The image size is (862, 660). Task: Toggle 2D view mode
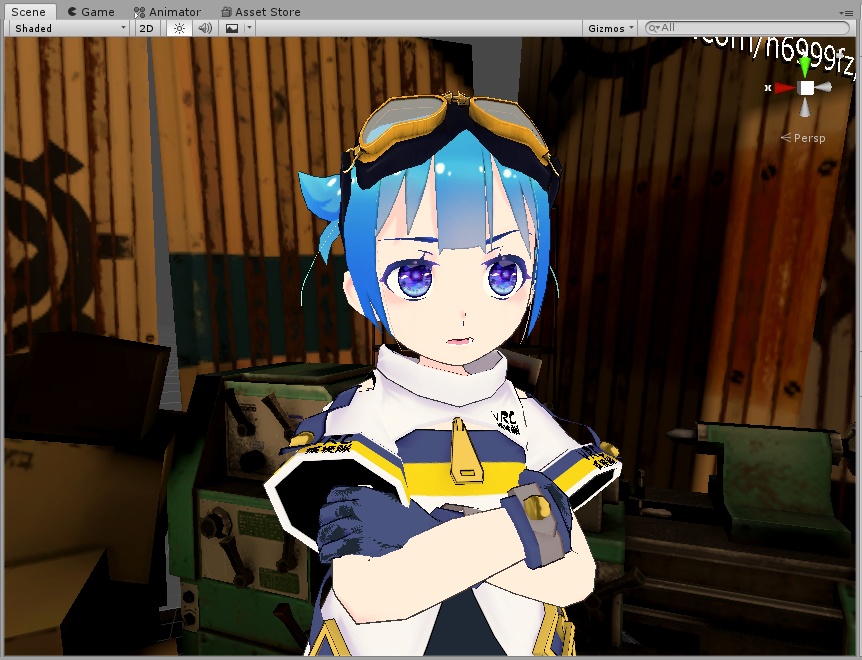147,28
